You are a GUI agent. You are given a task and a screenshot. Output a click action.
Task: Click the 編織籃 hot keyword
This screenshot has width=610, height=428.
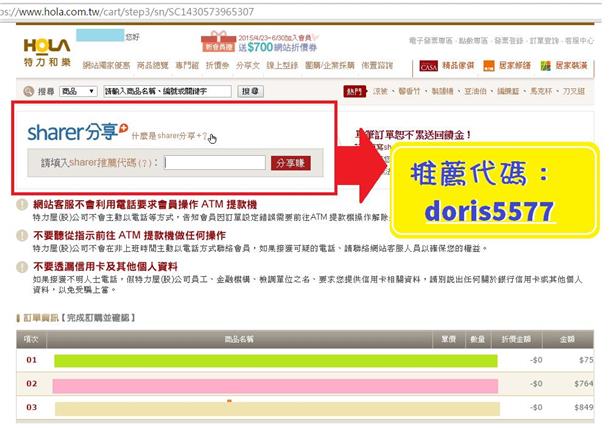[508, 91]
